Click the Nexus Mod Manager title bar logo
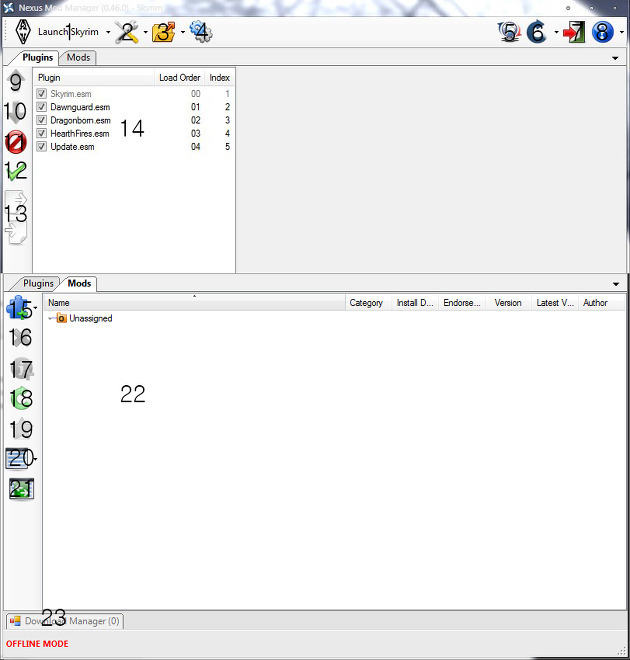This screenshot has width=630, height=660. [x=8, y=8]
